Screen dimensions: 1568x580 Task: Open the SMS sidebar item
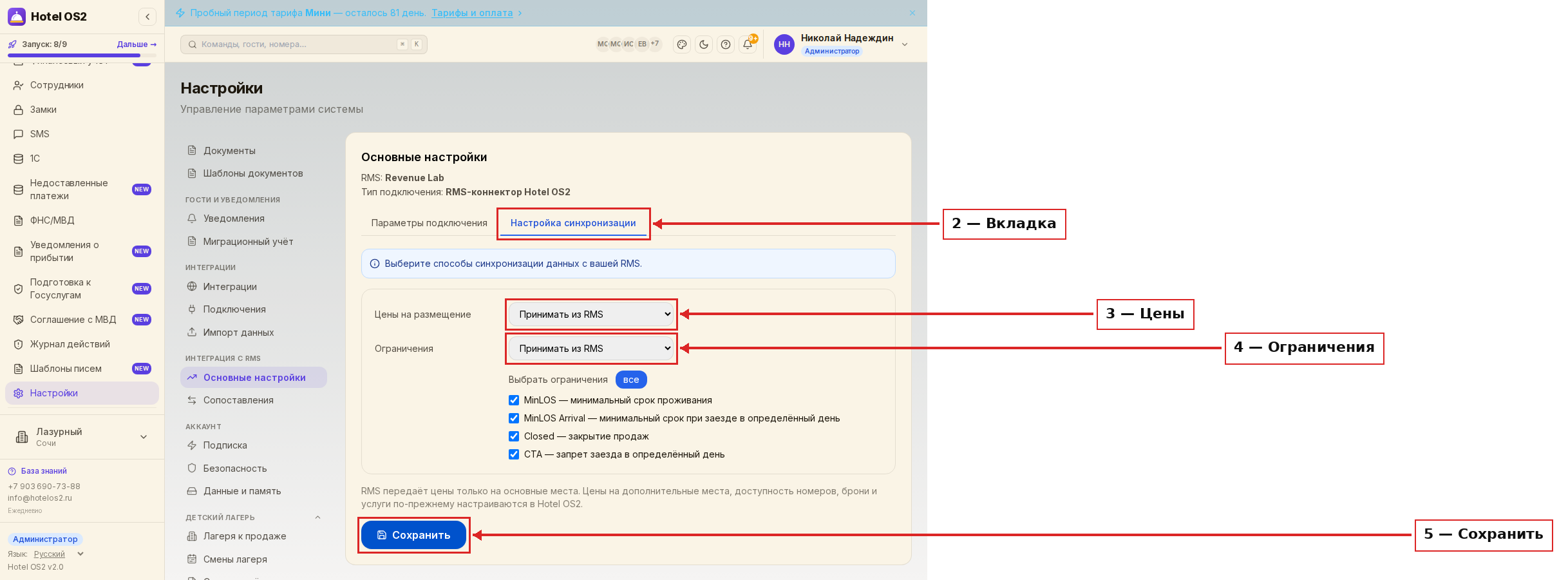[x=82, y=134]
